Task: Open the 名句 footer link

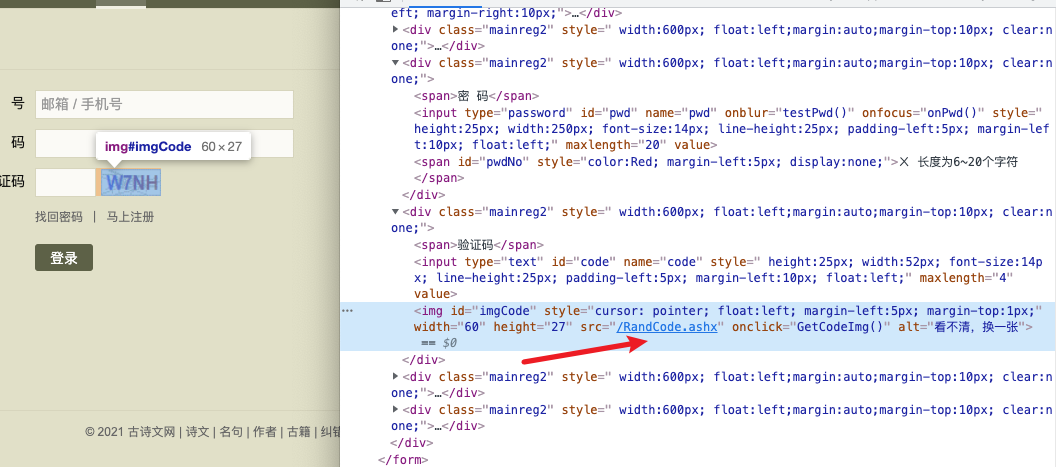Action: pos(231,432)
